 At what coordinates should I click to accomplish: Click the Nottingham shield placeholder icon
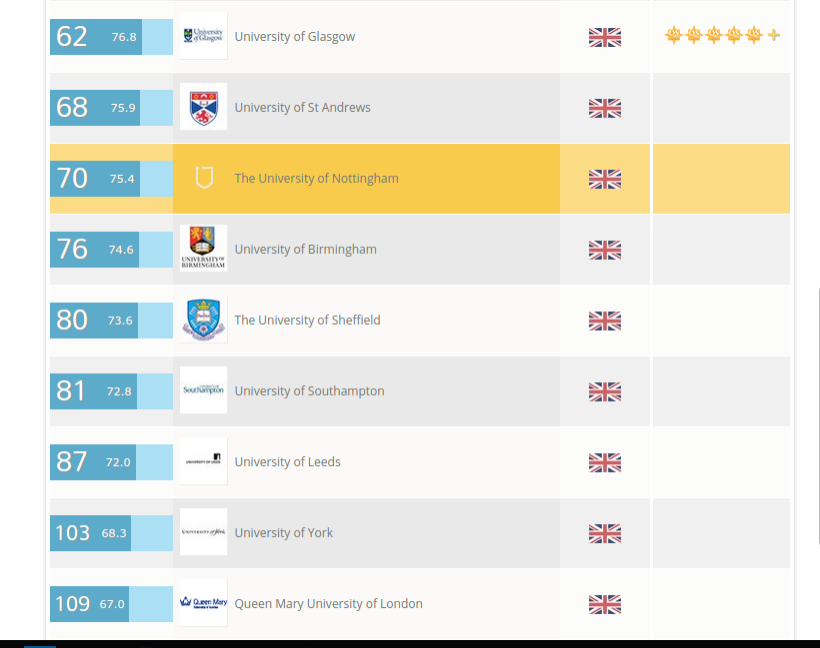coord(204,177)
